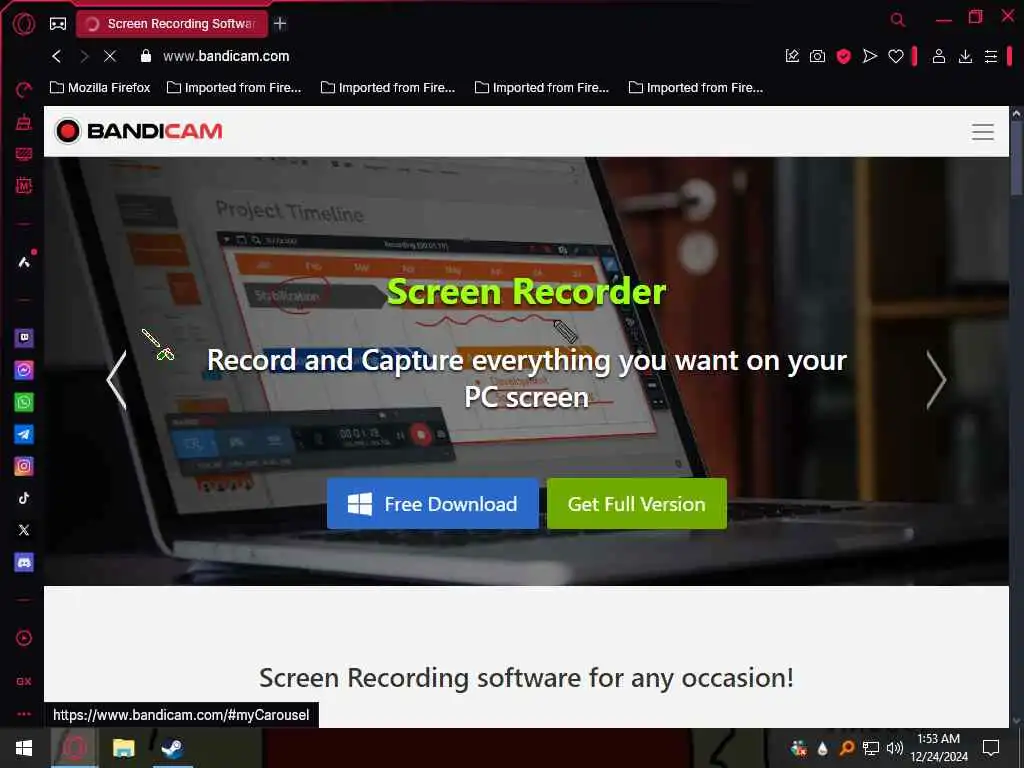This screenshot has height=768, width=1024.
Task: Expand the Bandicam hamburger menu
Action: tap(982, 131)
